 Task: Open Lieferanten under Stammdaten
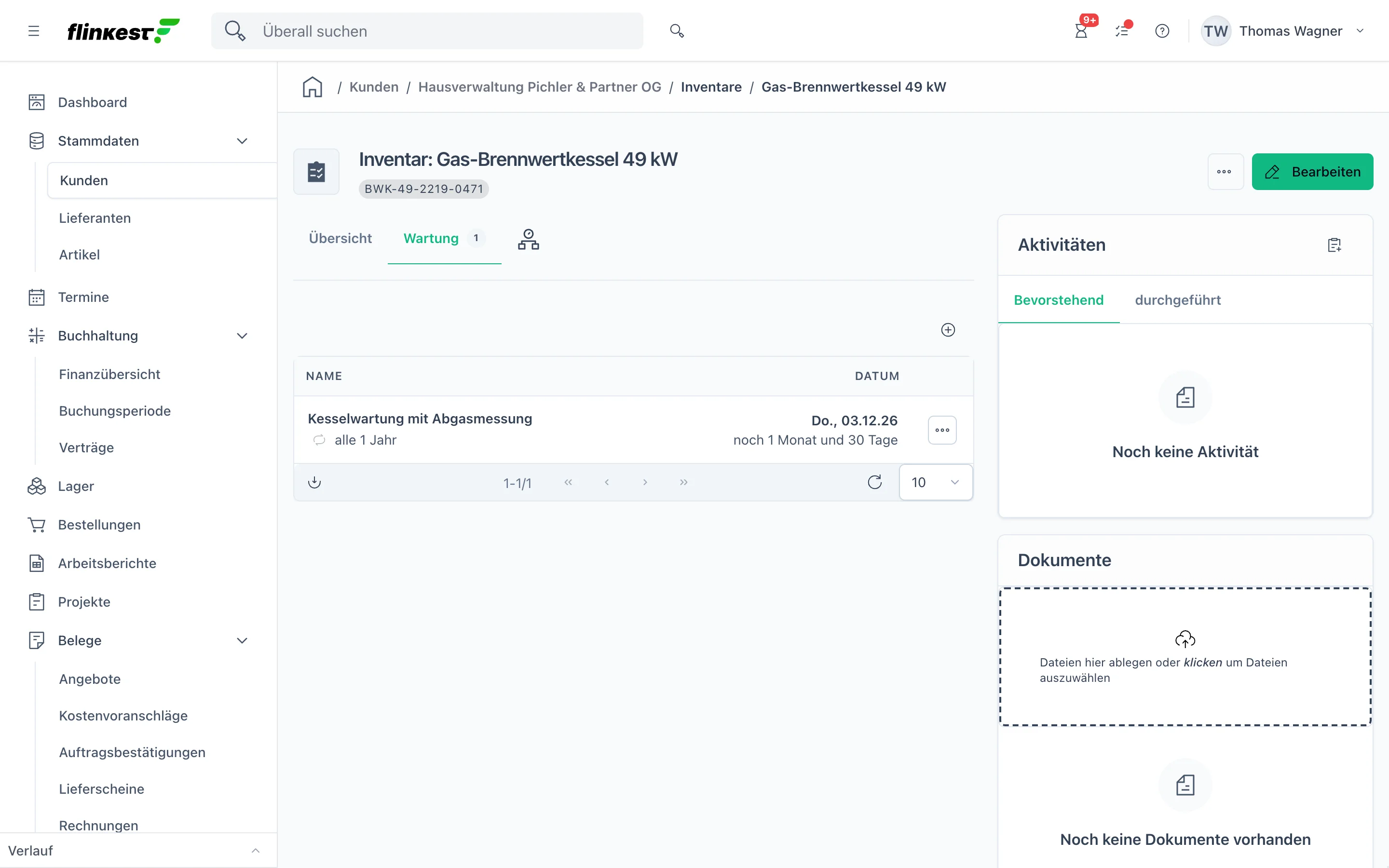(95, 218)
